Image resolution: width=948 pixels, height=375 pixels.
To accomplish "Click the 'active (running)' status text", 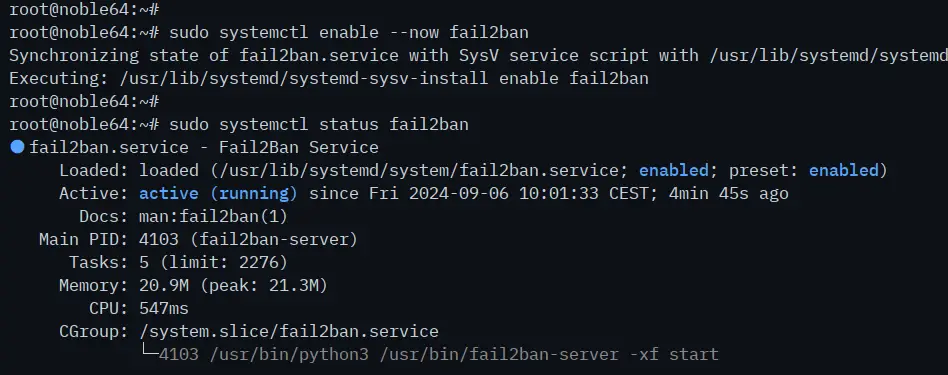I will pos(218,194).
